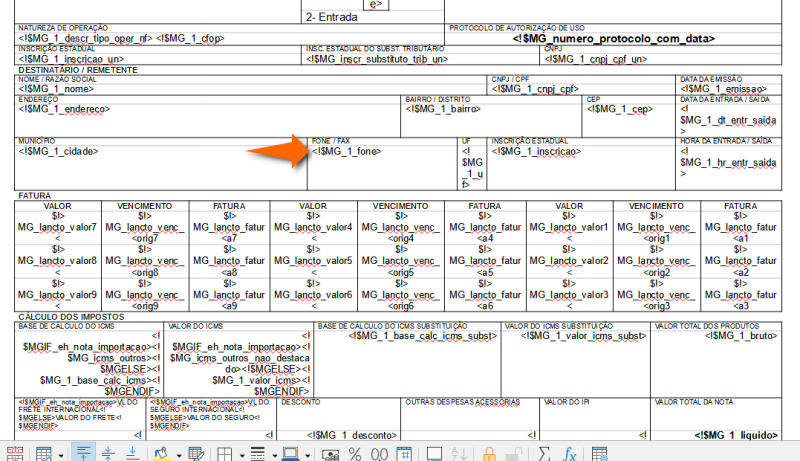The width and height of the screenshot is (800, 461).
Task: Open AutoFormat table styles
Action: coord(196,453)
